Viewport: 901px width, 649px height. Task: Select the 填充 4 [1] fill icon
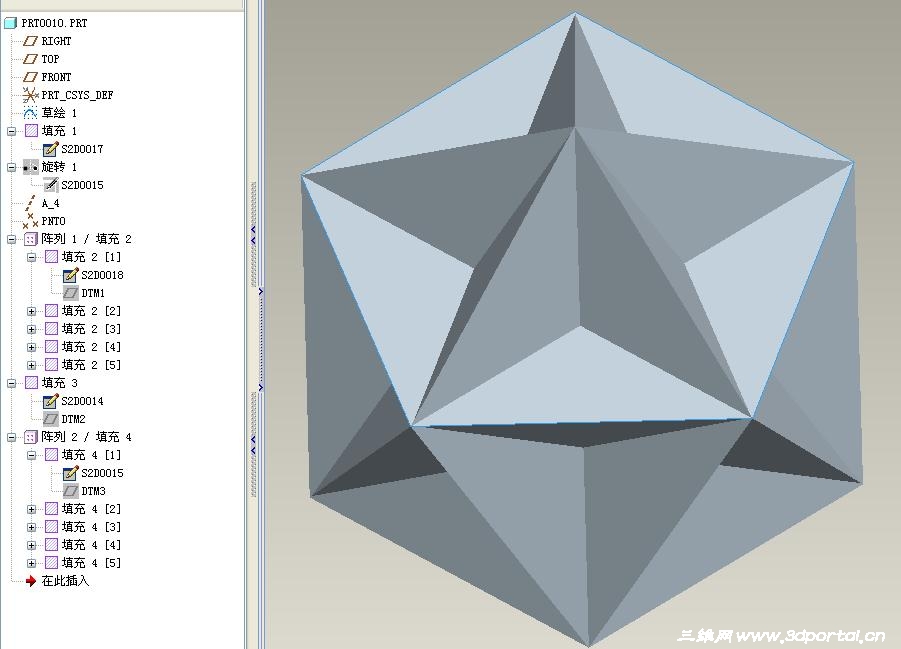coord(51,455)
